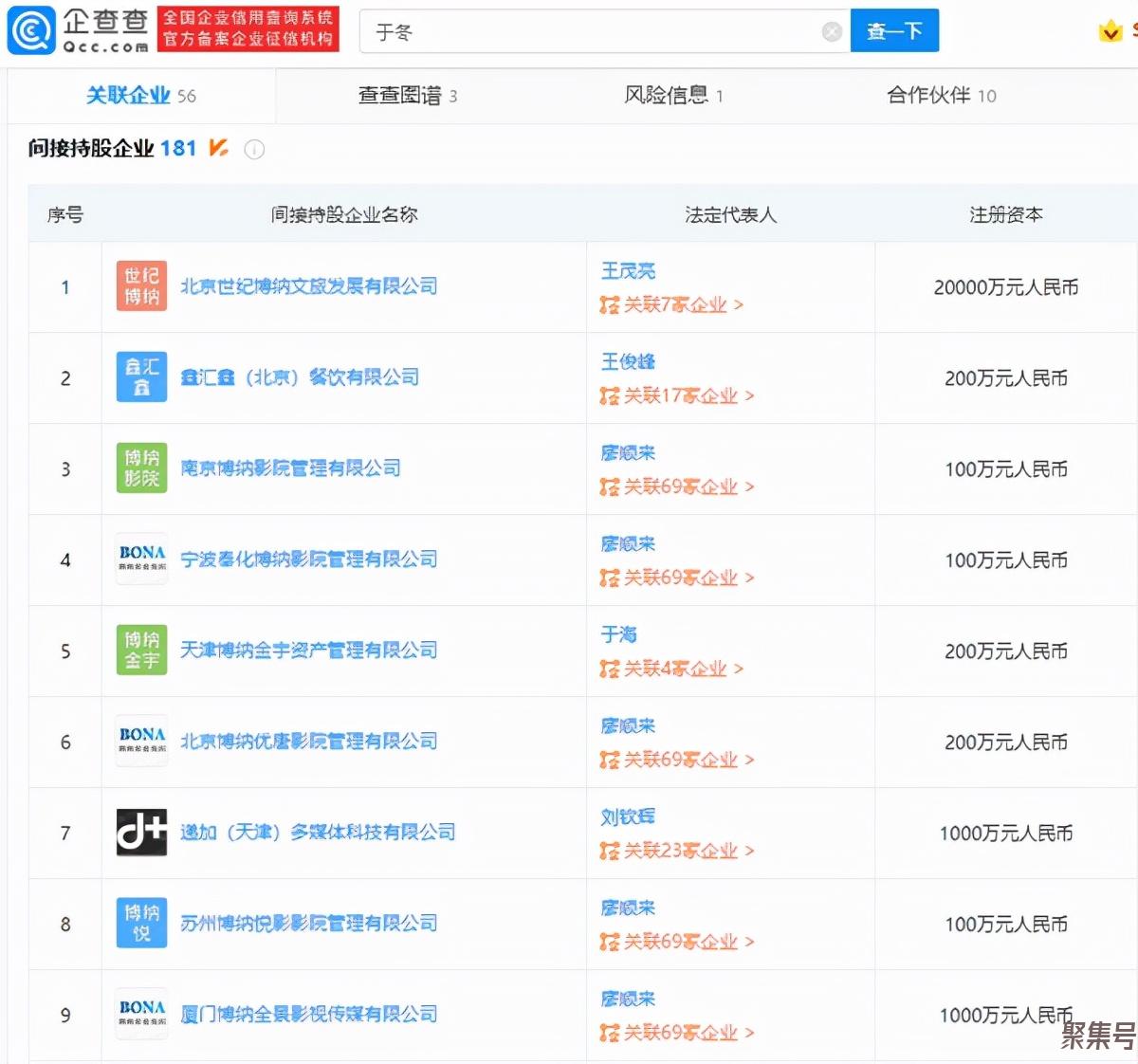Click the BONA logo beside 北京博纳优唐影院管理有限公司
1138x1064 pixels.
[x=141, y=742]
